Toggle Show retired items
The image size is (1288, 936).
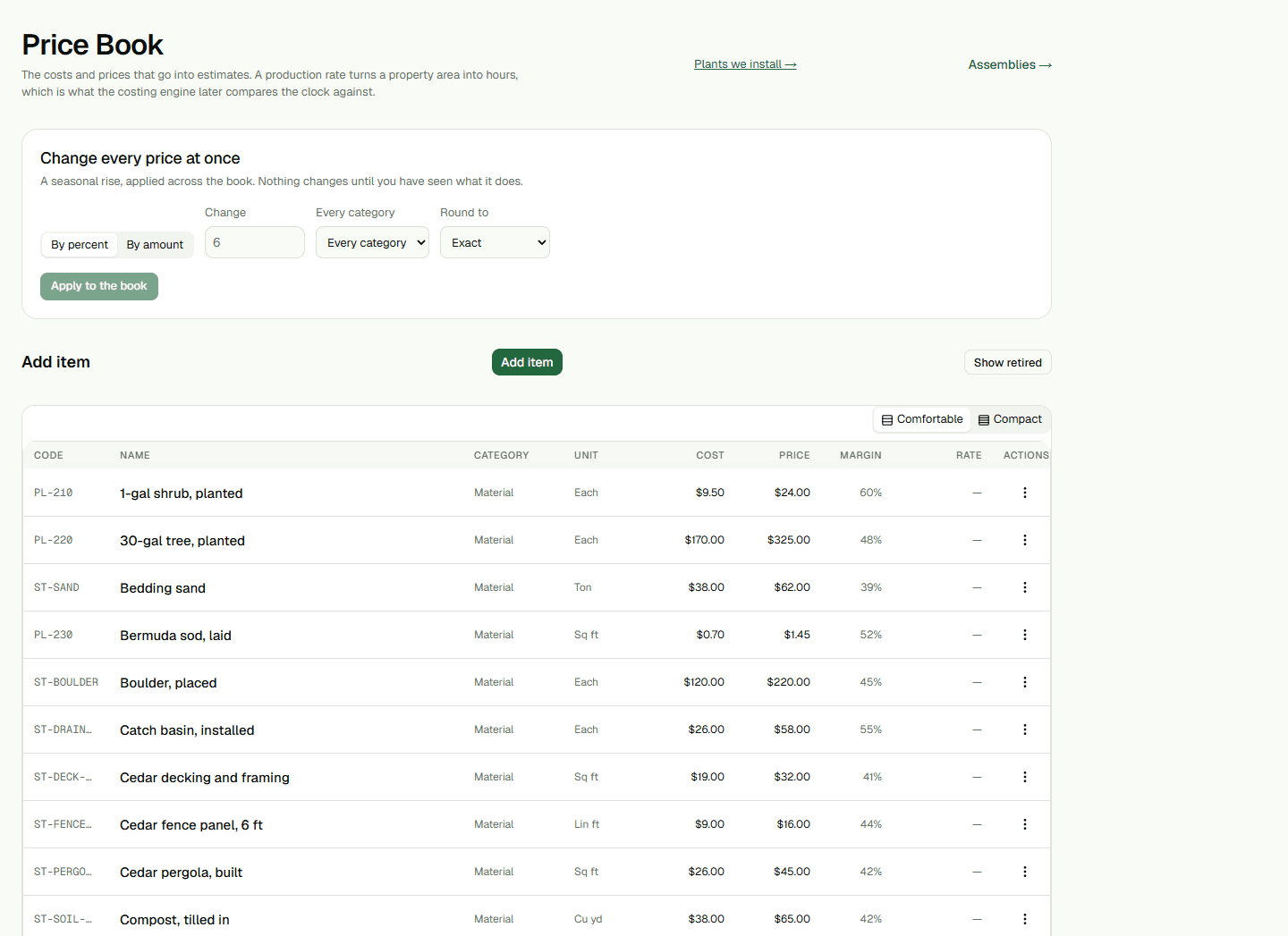pos(1008,362)
